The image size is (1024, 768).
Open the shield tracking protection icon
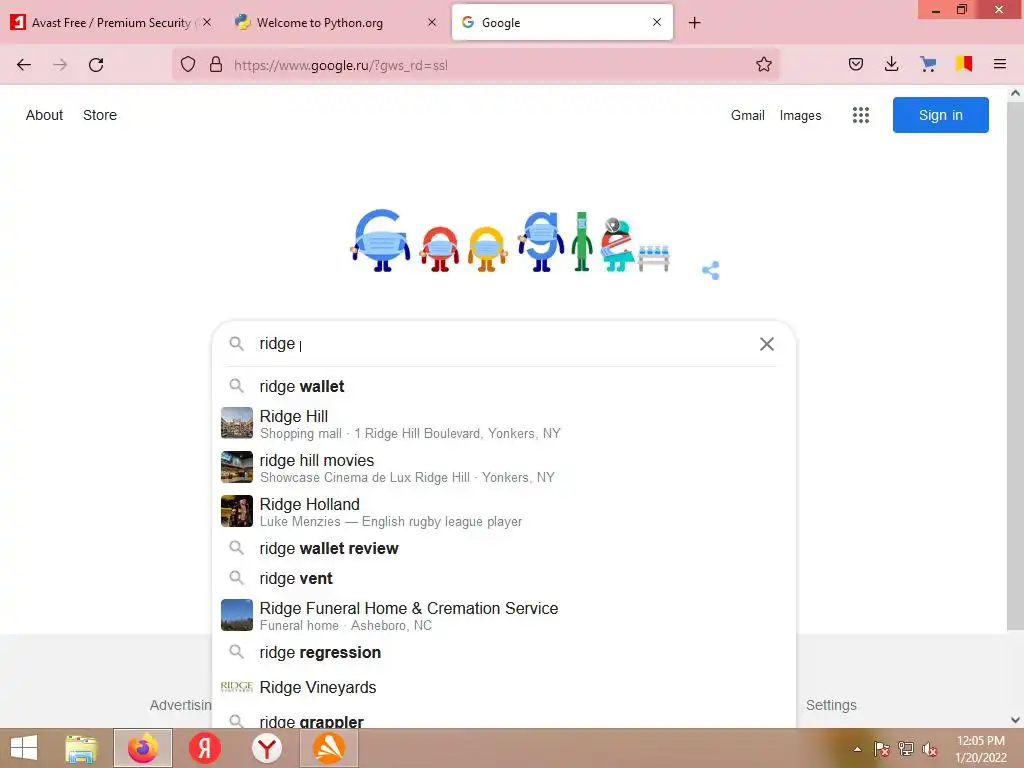(x=188, y=65)
